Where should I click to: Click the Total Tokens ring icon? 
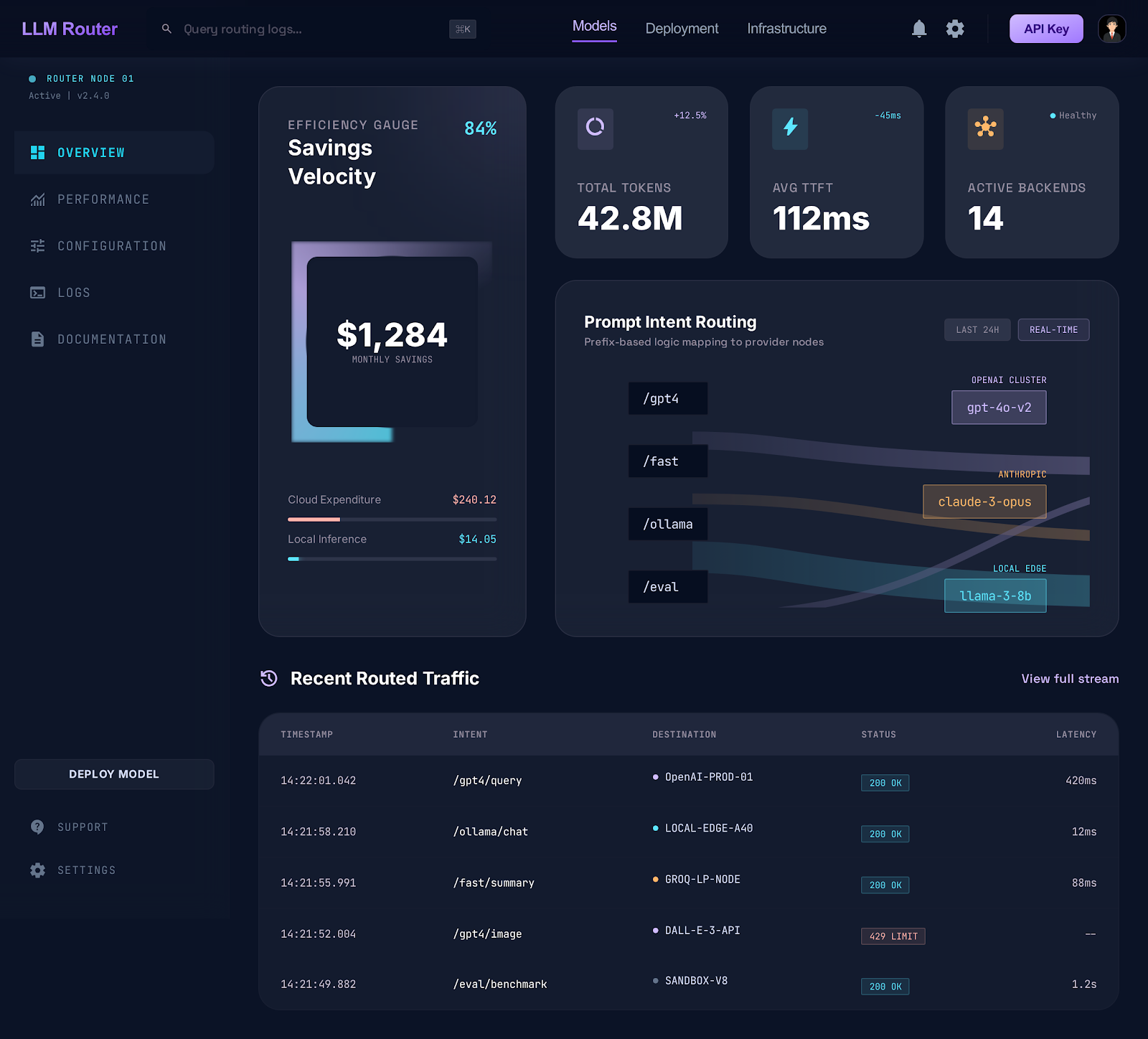coord(595,128)
